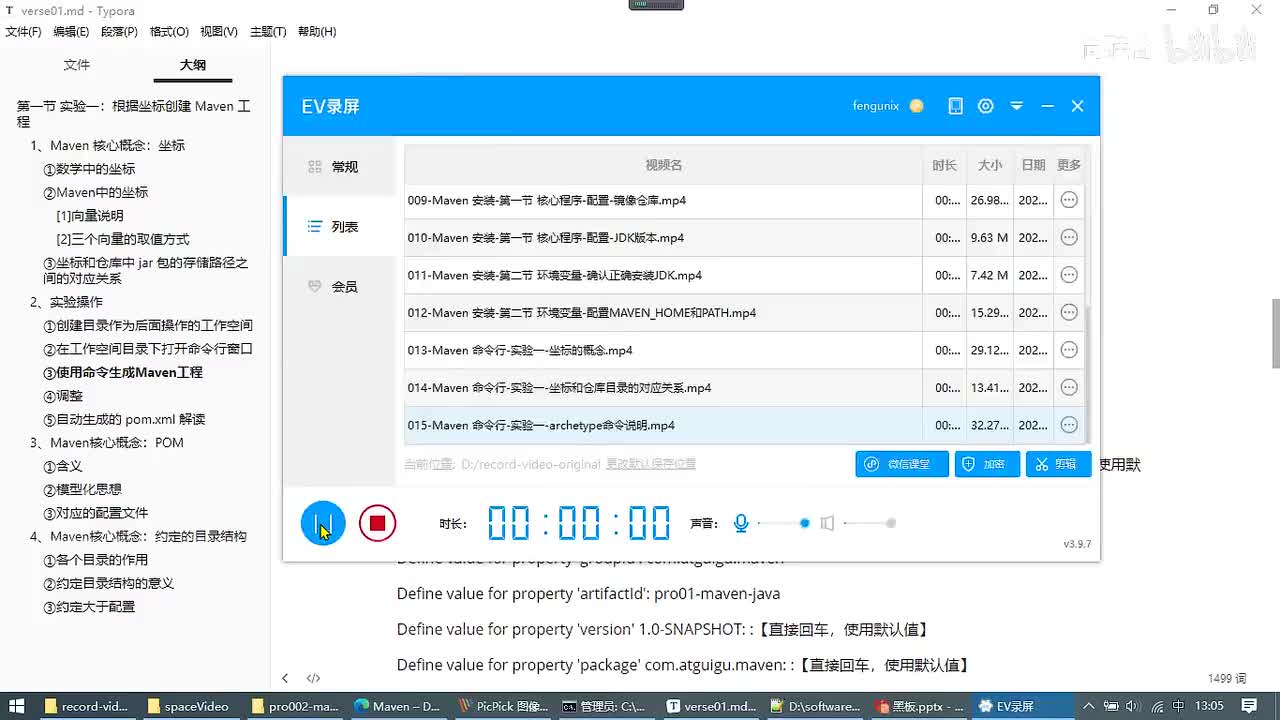Screen dimensions: 1280x720
Task: Jump to outline item ③使用命令生成Maven工程
Action: click(123, 372)
